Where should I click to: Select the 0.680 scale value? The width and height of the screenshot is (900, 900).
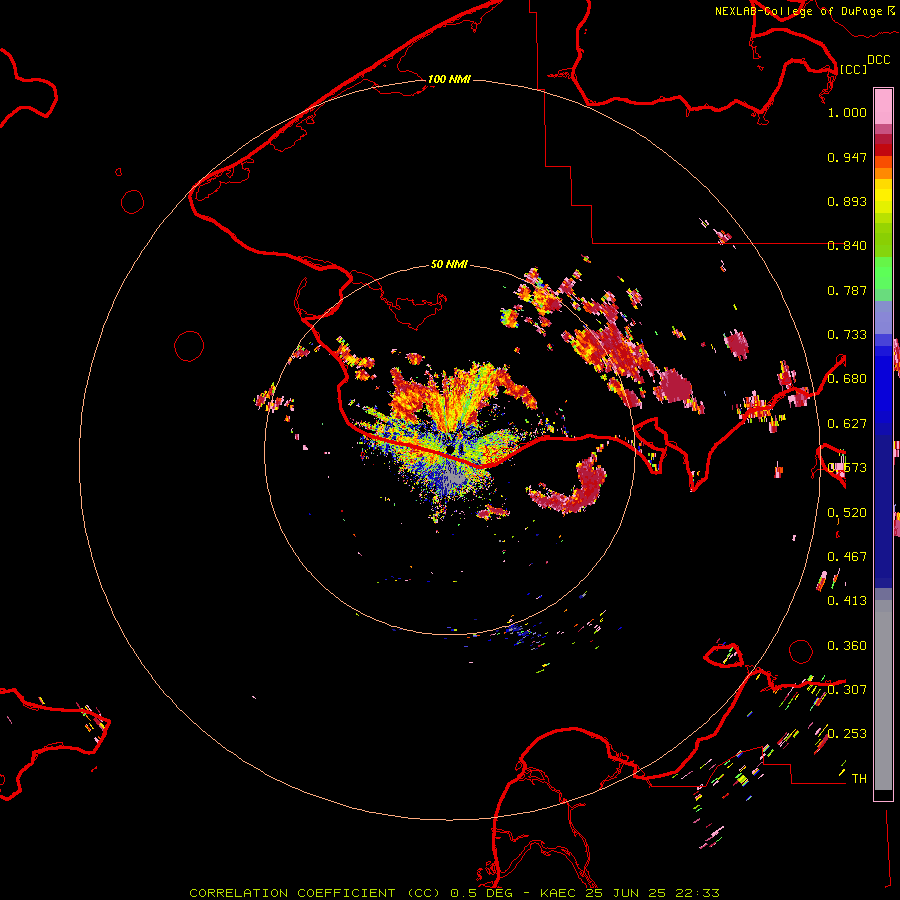pos(847,379)
